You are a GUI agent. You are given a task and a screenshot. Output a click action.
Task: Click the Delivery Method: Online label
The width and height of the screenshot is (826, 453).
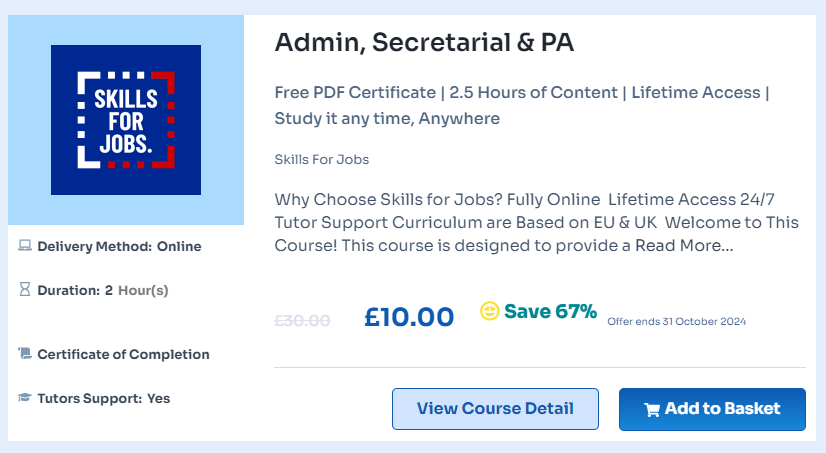[x=120, y=247]
